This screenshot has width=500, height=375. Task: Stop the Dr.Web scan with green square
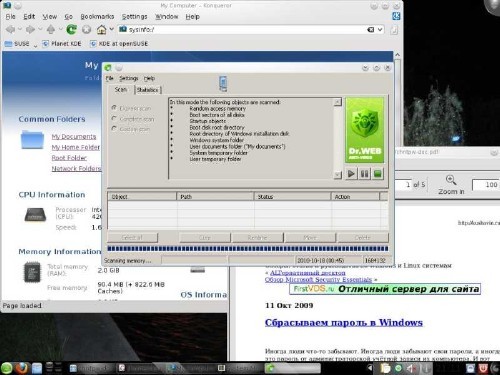(x=378, y=174)
